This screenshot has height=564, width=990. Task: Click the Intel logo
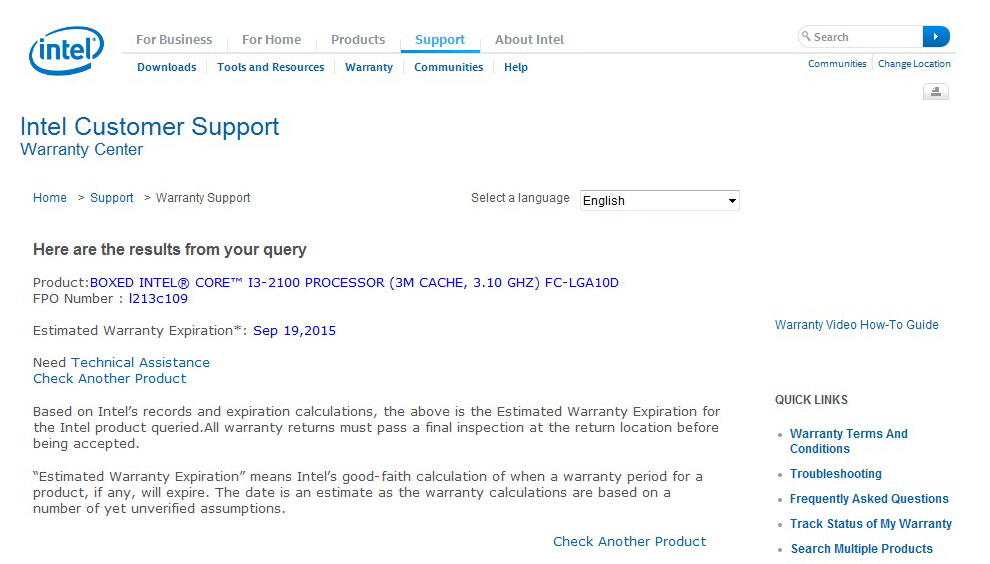[66, 50]
